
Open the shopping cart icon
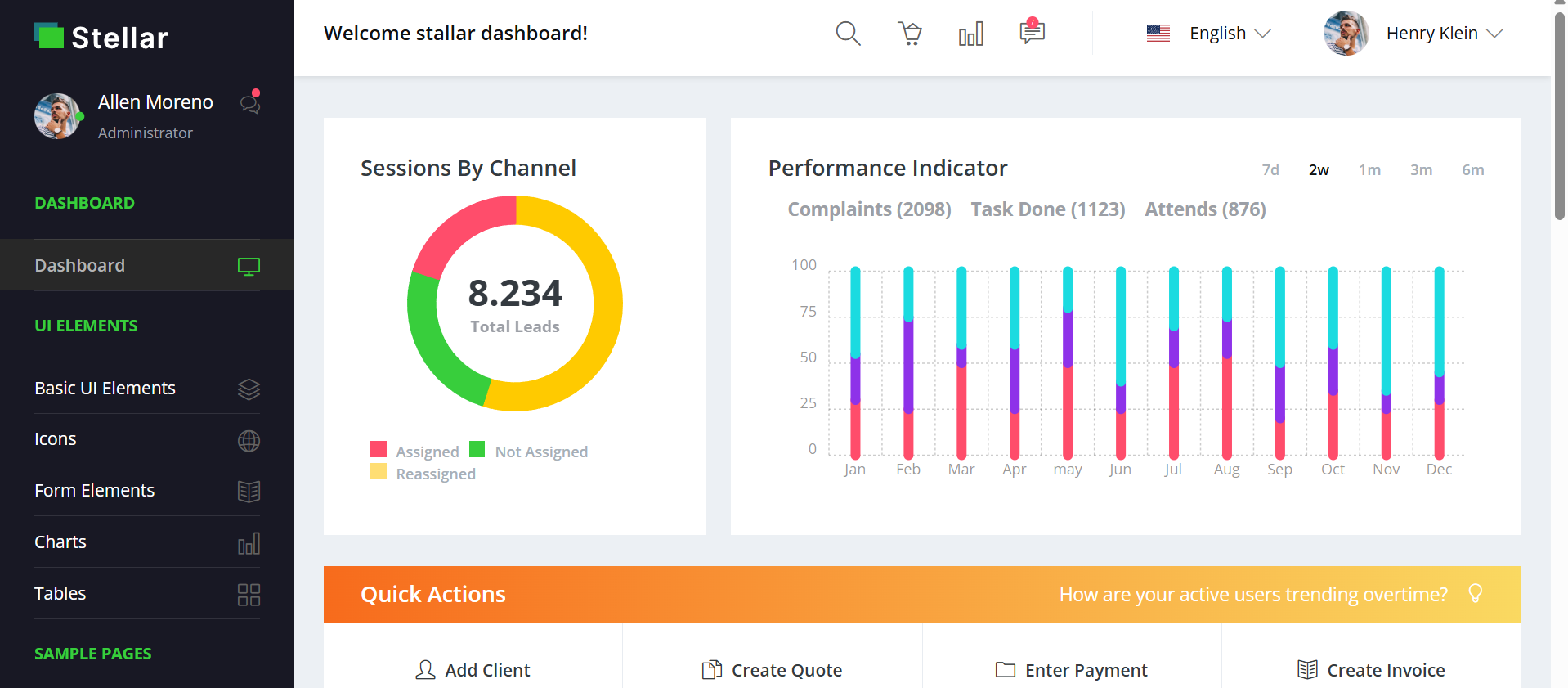(x=910, y=34)
